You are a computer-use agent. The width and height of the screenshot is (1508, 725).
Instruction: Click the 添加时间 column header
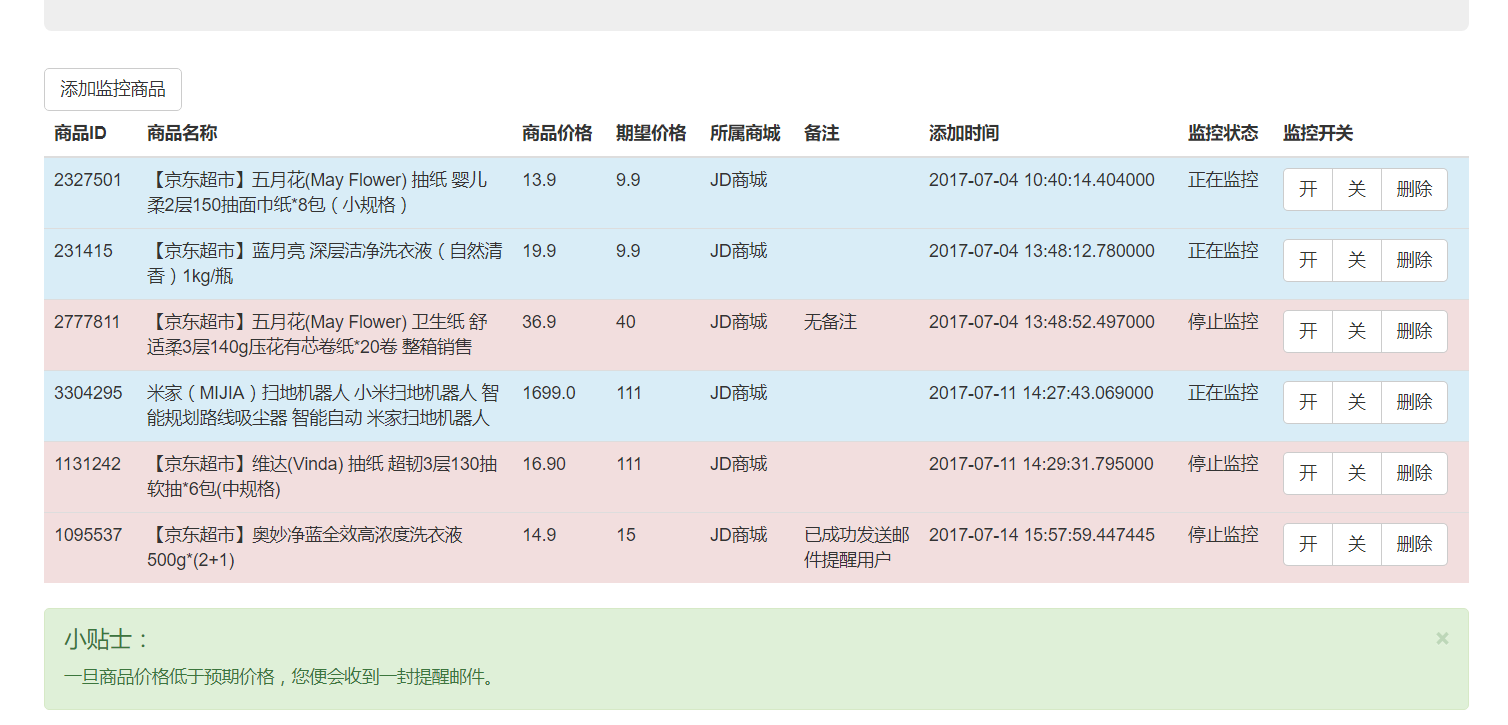964,133
